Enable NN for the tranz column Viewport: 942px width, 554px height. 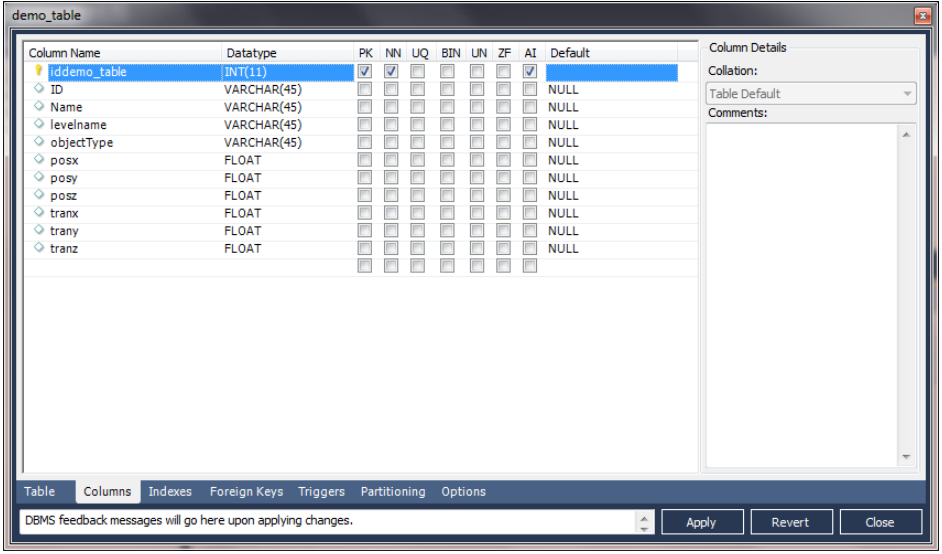pos(391,248)
